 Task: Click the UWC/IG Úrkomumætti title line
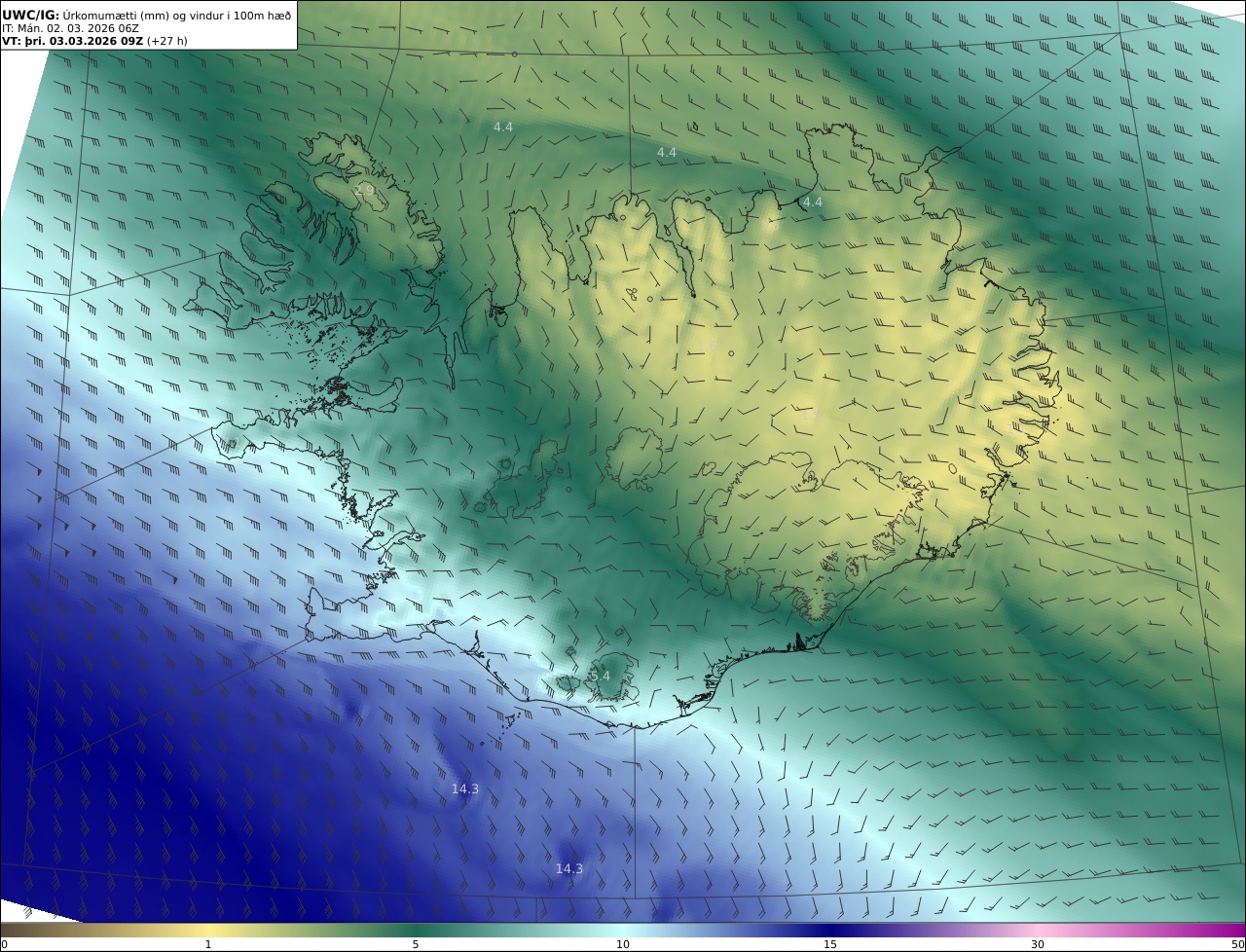146,15
